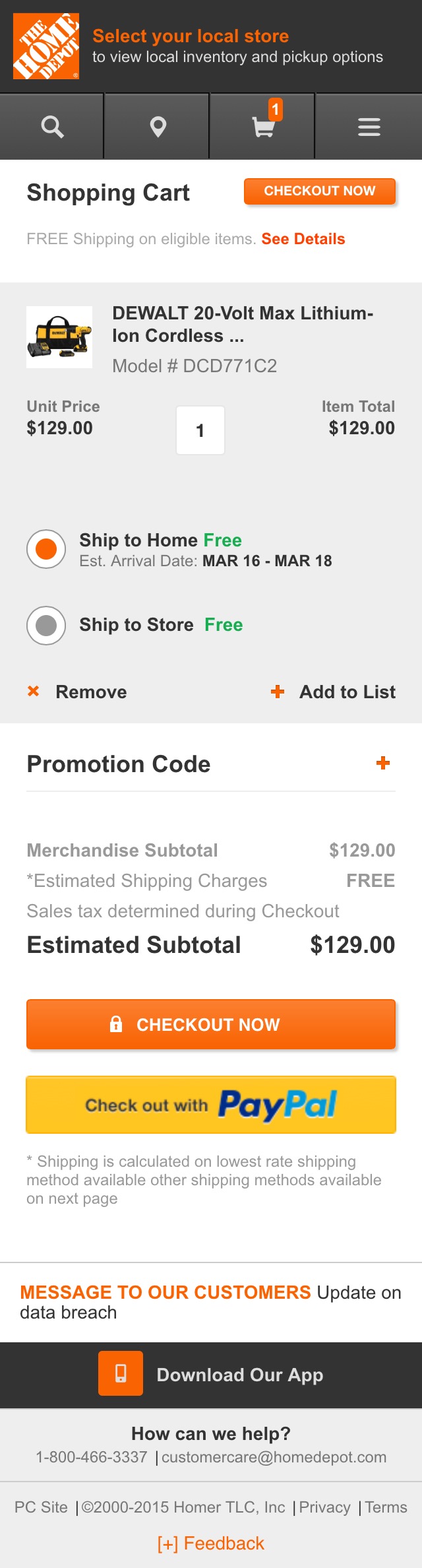Open the search icon
The height and width of the screenshot is (1568, 422).
[x=52, y=126]
